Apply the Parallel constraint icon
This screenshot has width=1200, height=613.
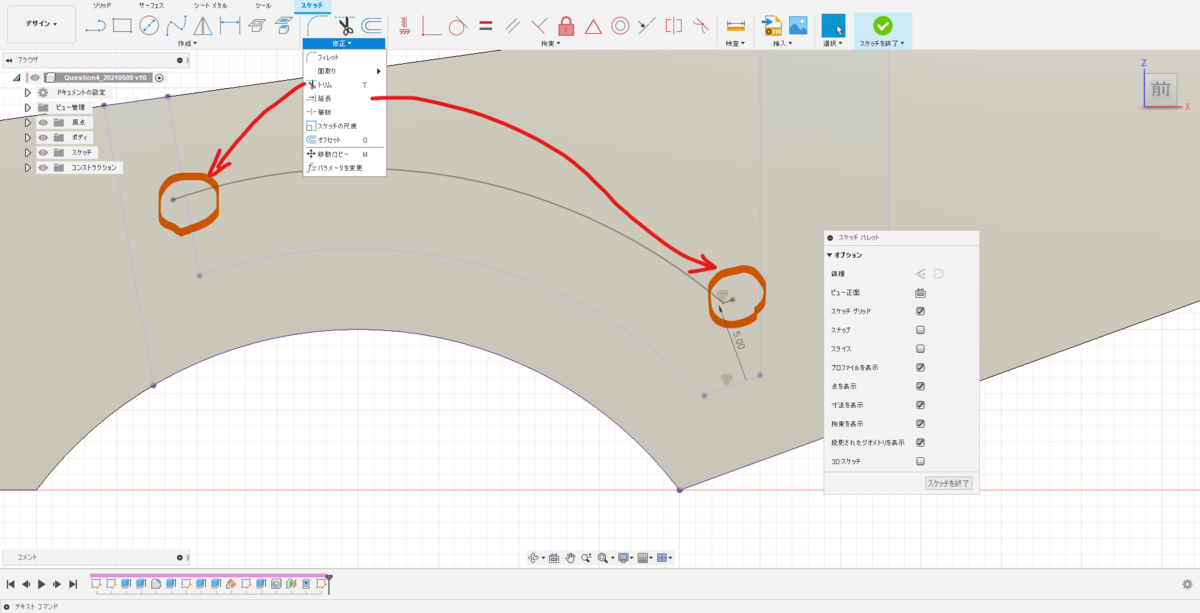tap(512, 26)
